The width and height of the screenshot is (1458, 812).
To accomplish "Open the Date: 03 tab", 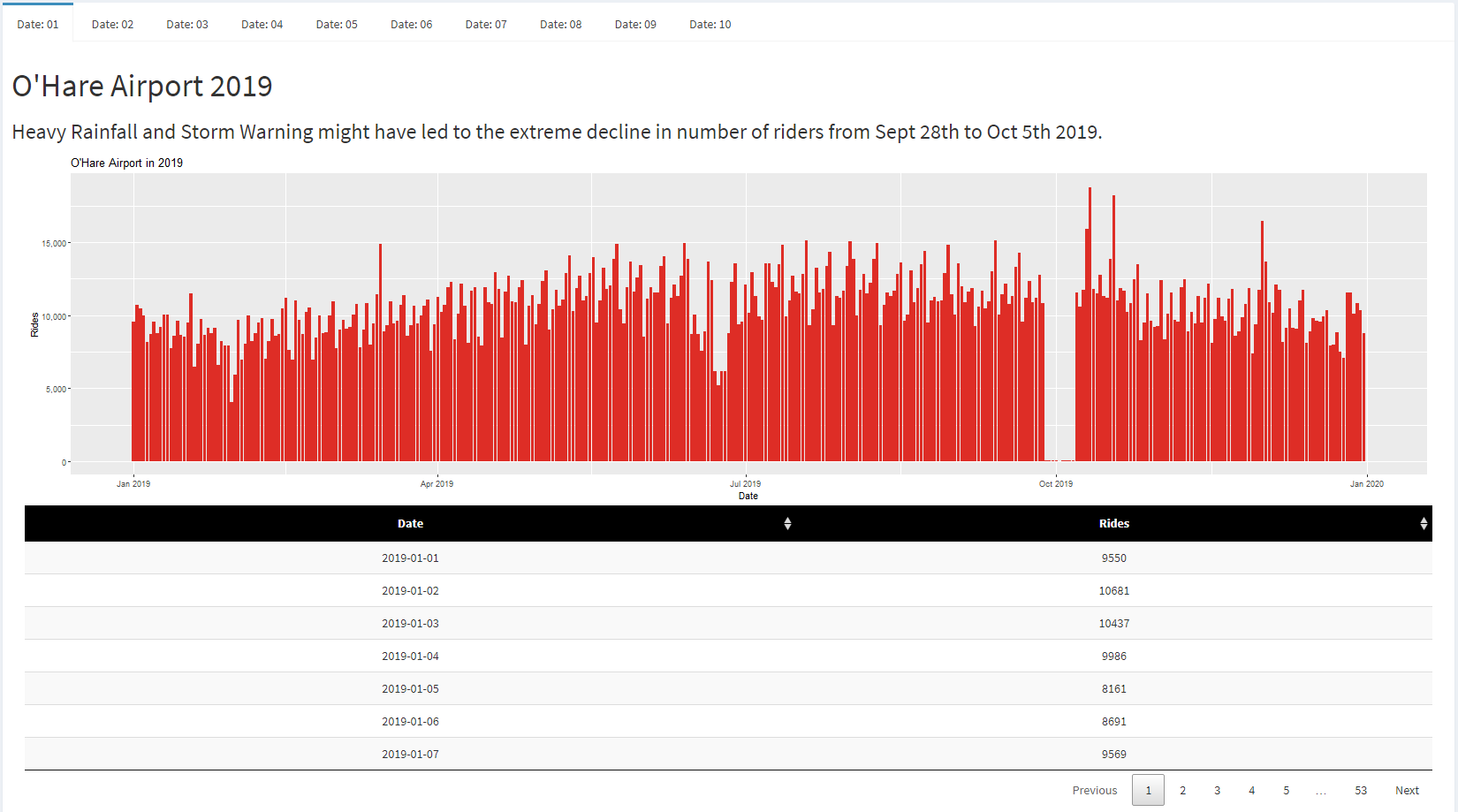I will pos(187,24).
